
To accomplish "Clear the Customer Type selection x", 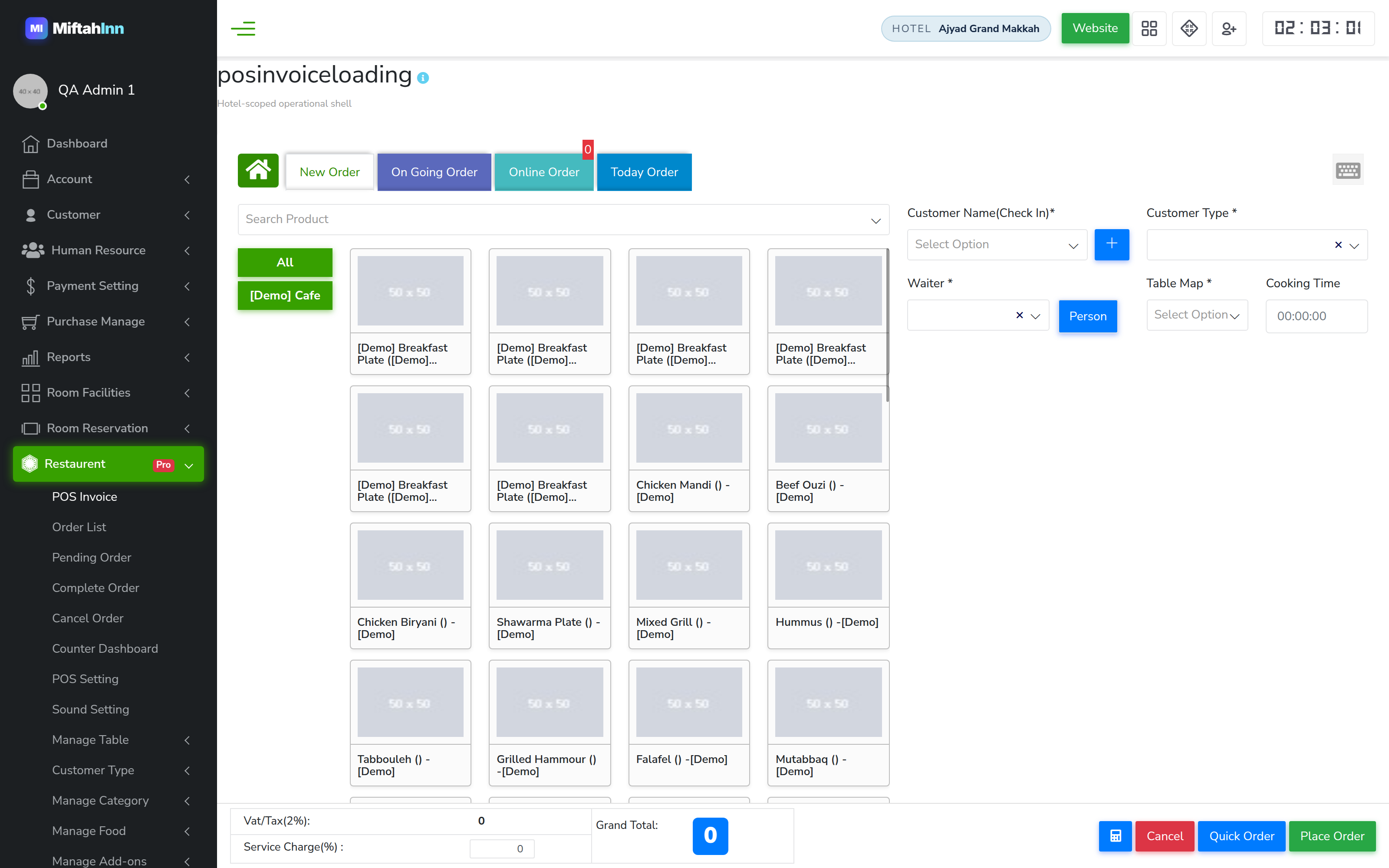I will [x=1338, y=245].
